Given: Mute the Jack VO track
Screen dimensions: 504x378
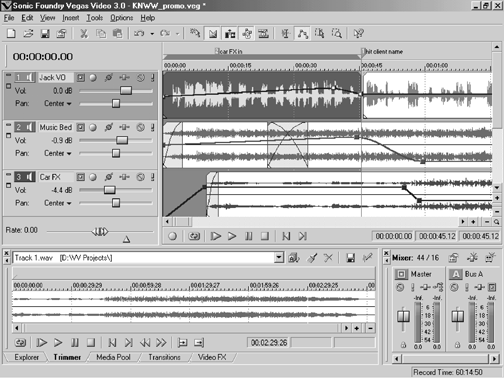Looking at the screenshot, I should (x=140, y=78).
